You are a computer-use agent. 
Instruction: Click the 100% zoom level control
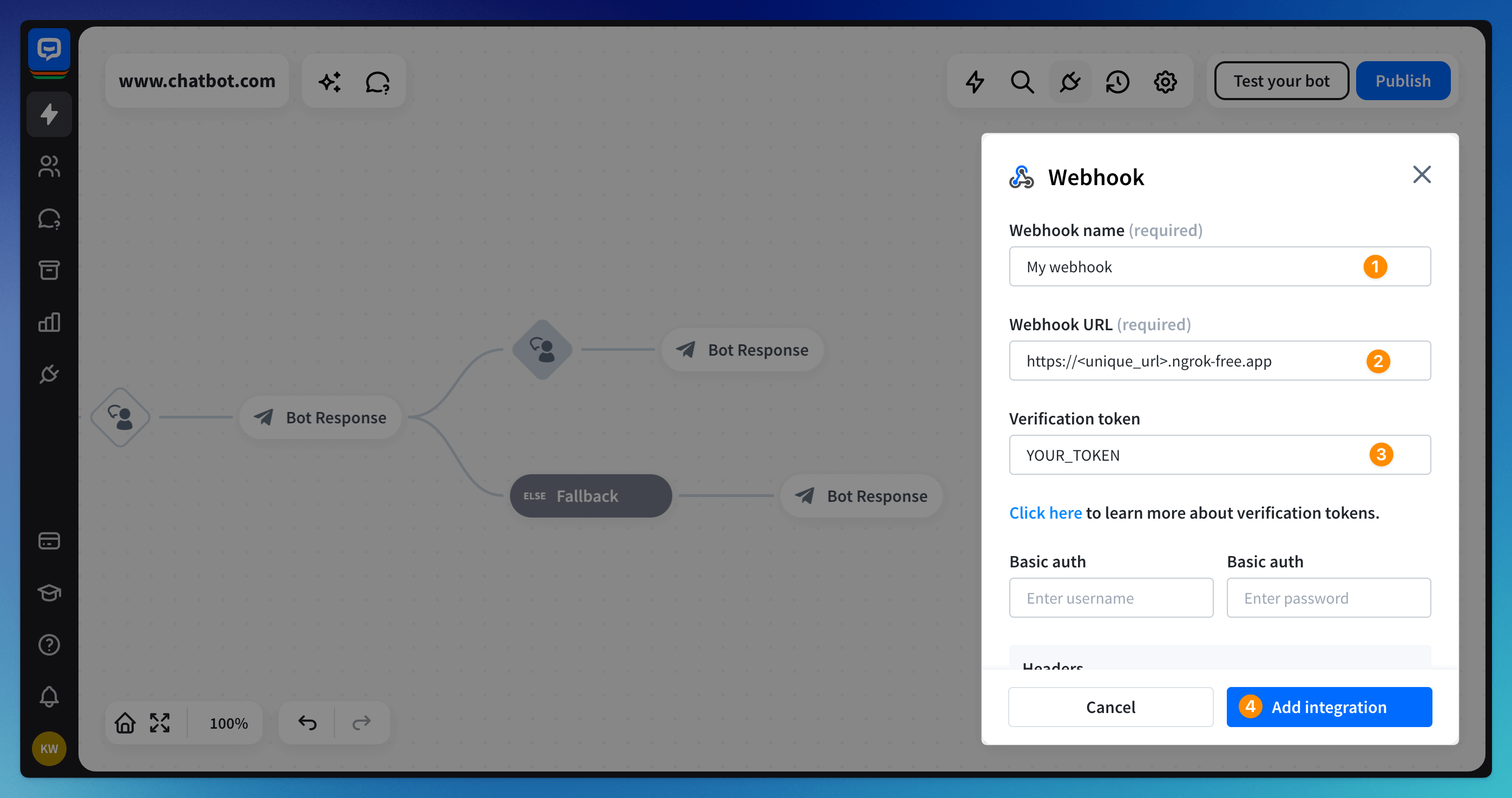click(228, 723)
